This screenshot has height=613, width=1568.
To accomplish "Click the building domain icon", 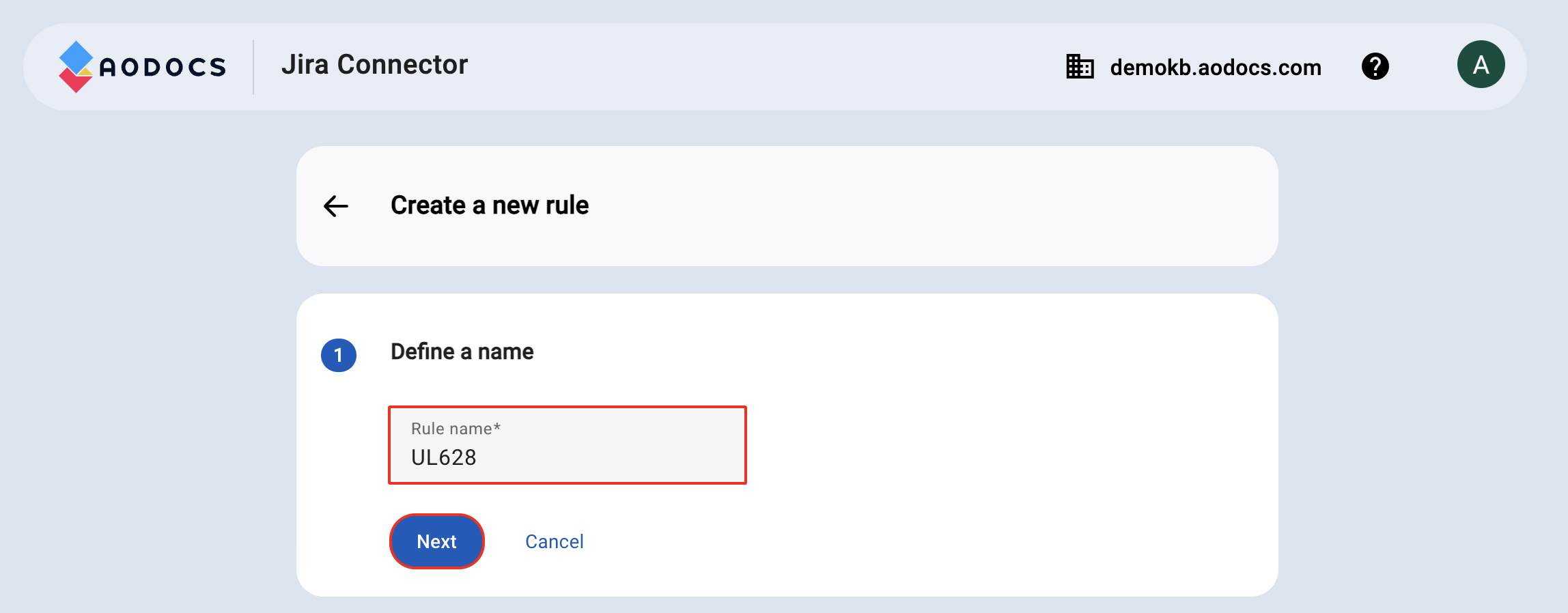I will [x=1080, y=67].
